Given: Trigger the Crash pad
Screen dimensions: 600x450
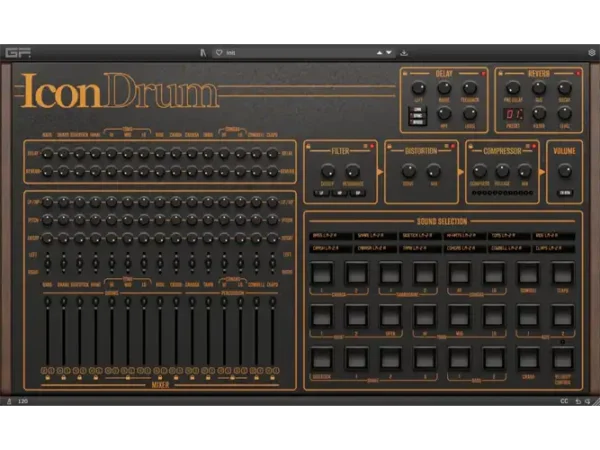Looking at the screenshot, I should click(x=528, y=359).
